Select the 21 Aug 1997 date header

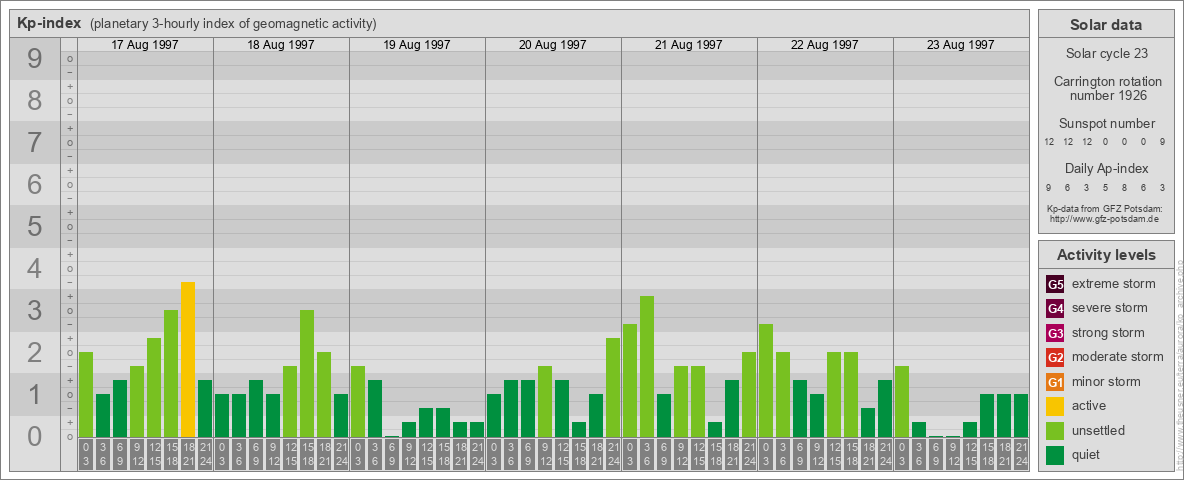(689, 45)
